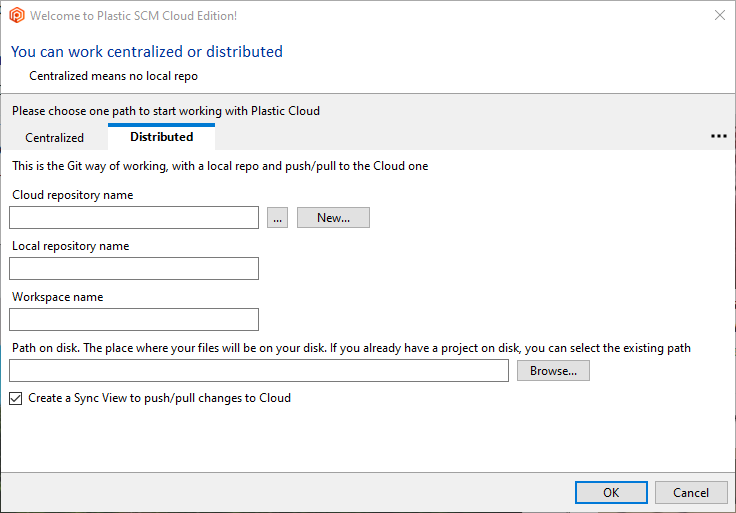Confirm the setup with OK
This screenshot has width=736, height=513.
tap(611, 492)
